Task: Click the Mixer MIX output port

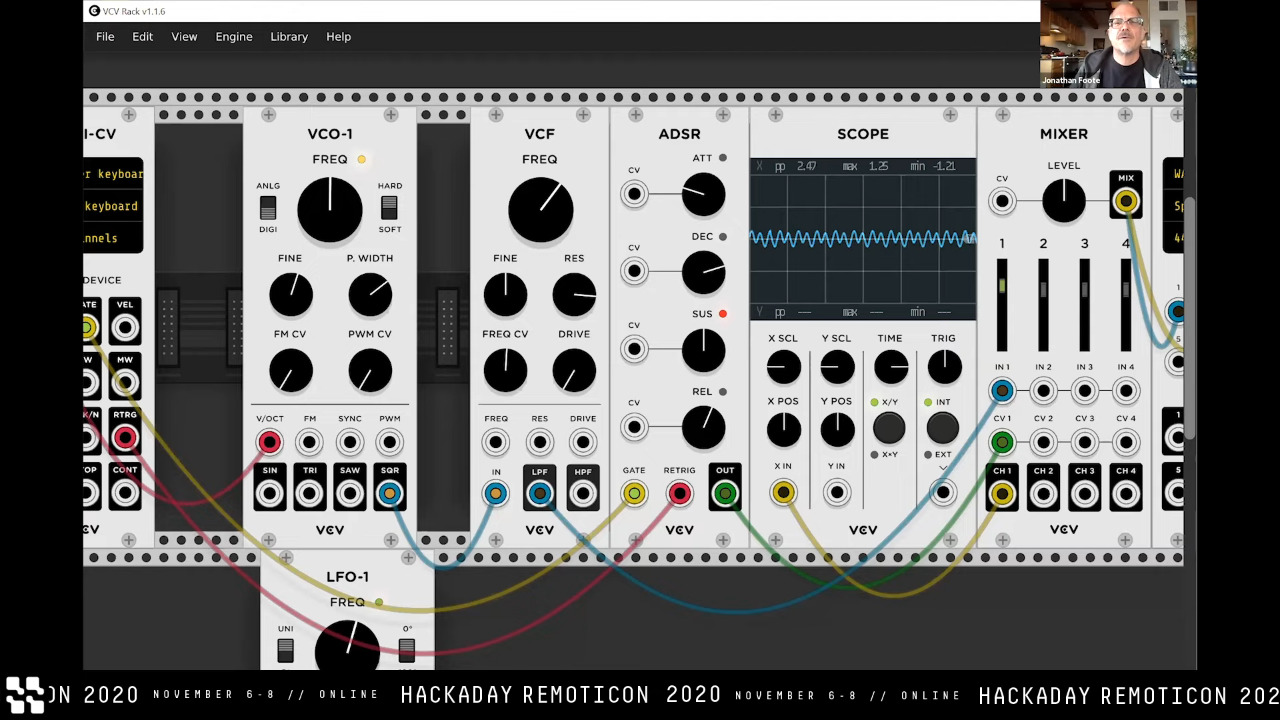Action: (1126, 201)
